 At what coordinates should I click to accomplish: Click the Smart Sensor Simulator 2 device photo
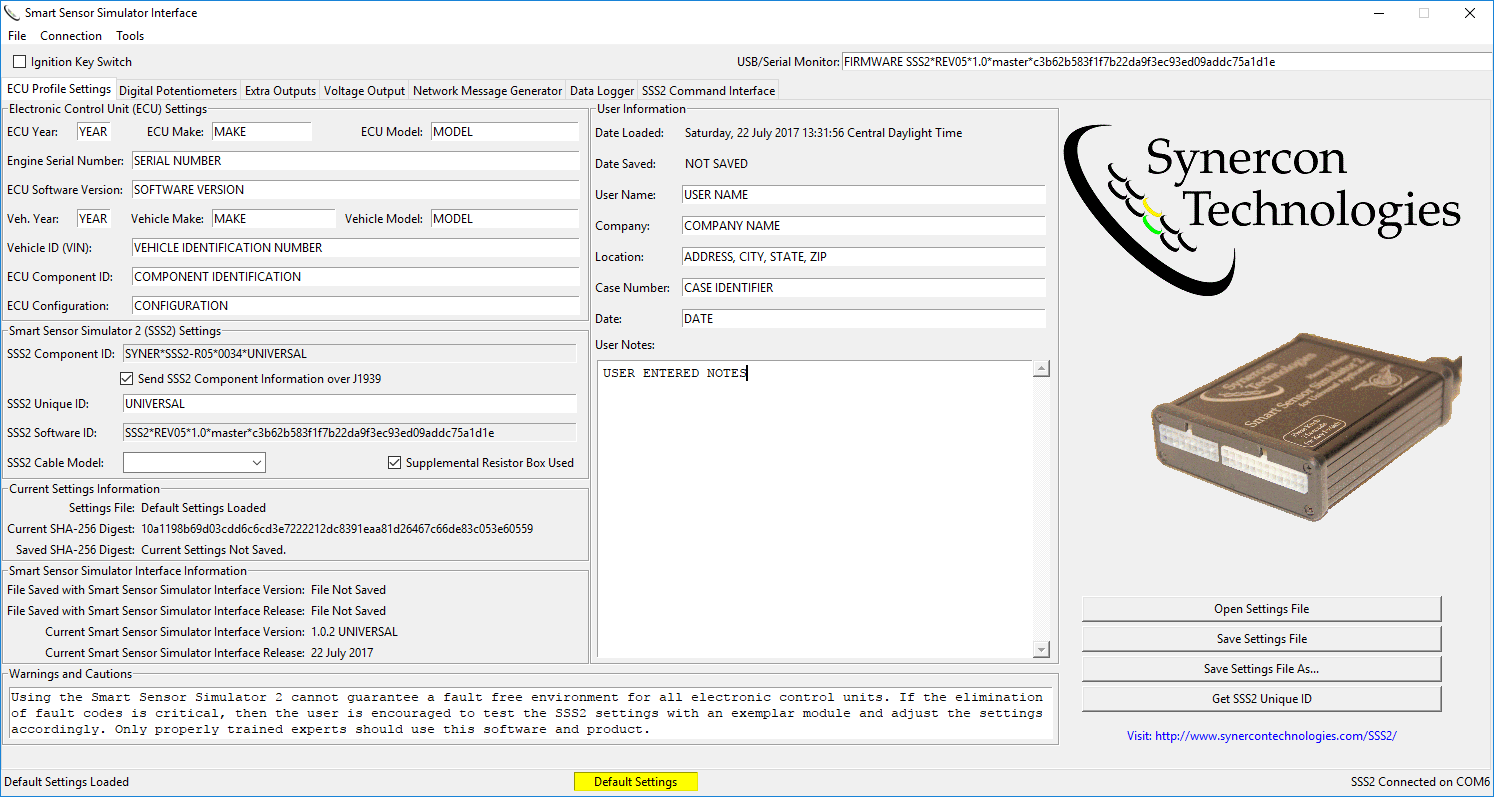coord(1306,427)
